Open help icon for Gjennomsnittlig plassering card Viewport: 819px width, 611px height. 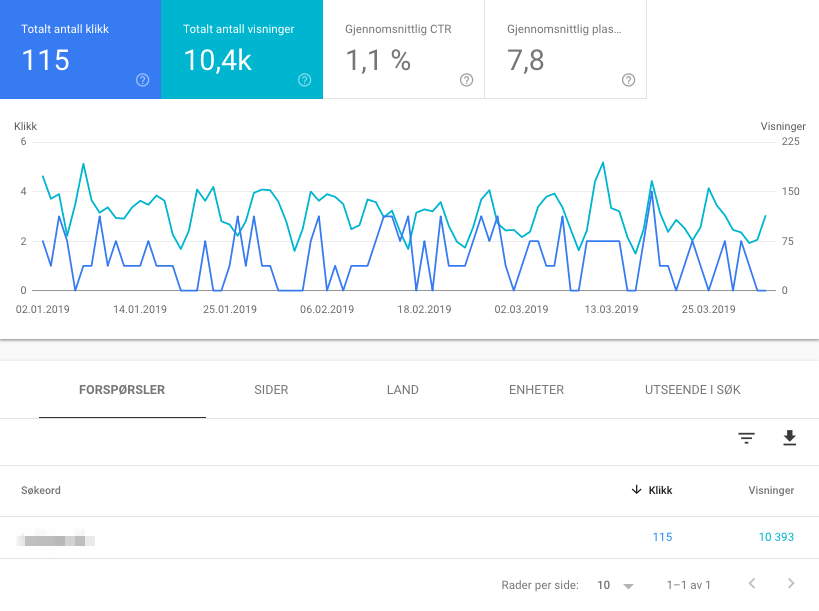coord(628,80)
